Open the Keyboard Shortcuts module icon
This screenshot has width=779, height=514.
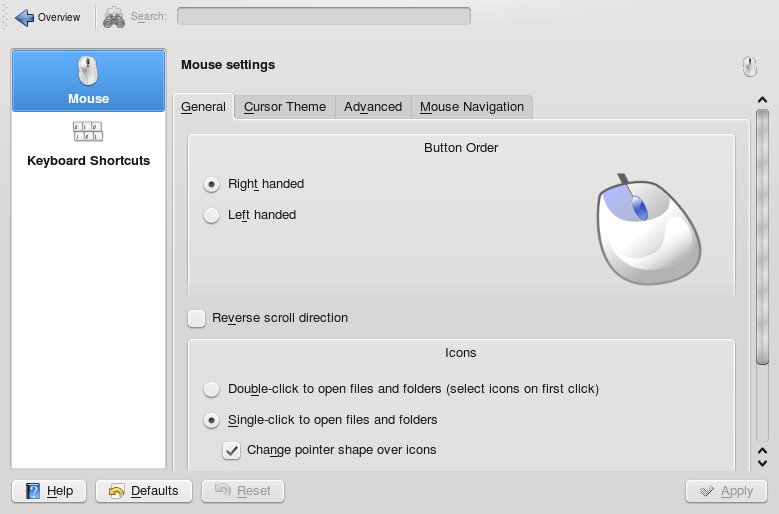88,131
